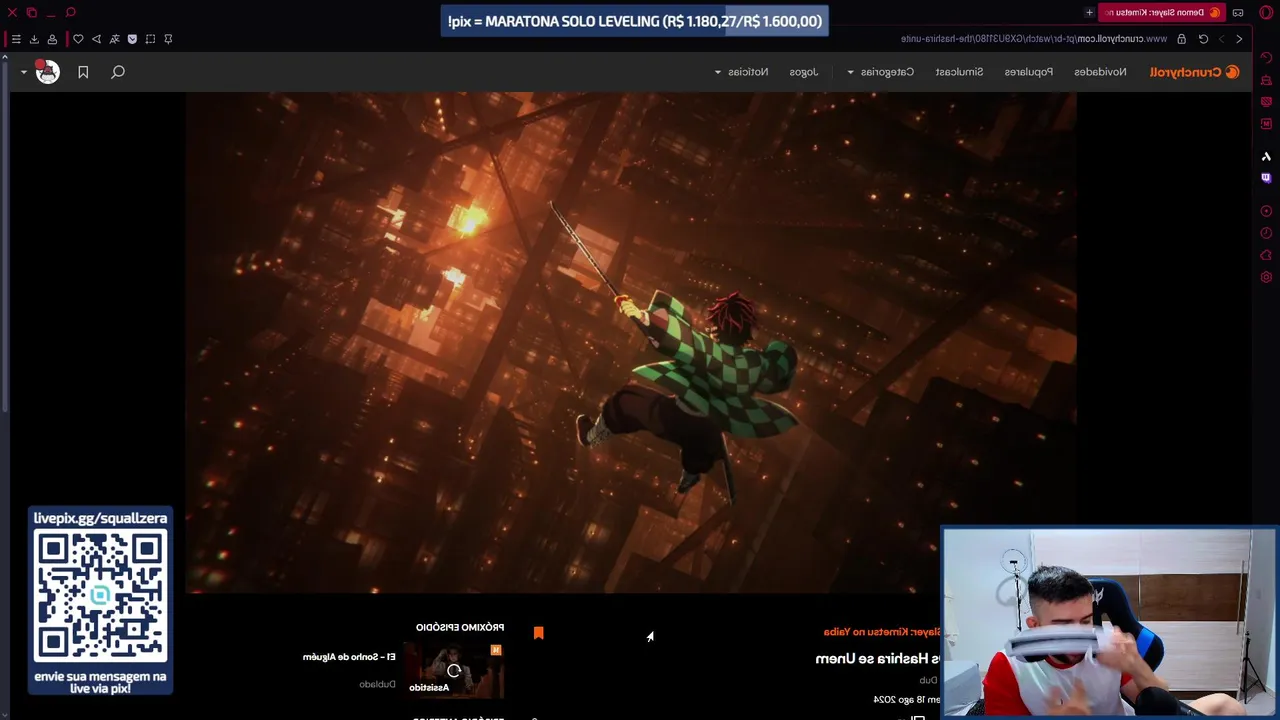Expand the Categorias dropdown
Viewport: 1280px width, 720px height.
point(880,72)
